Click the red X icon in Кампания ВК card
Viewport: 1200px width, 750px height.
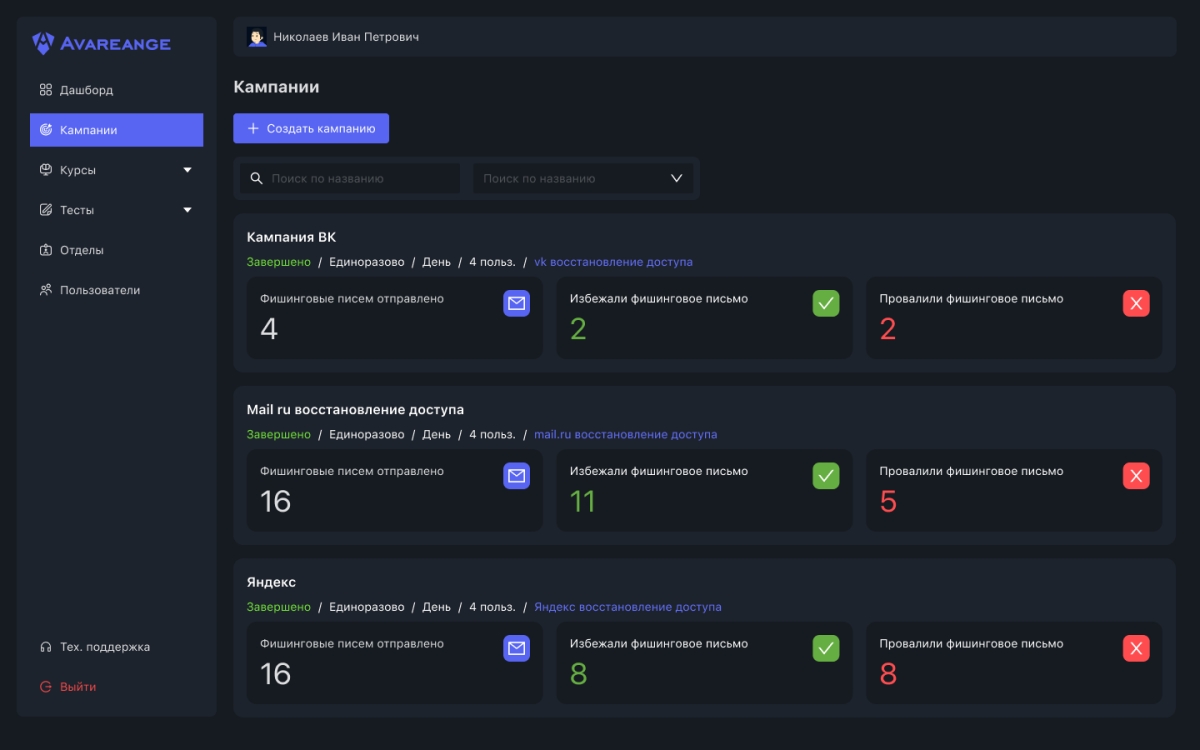pos(1136,303)
